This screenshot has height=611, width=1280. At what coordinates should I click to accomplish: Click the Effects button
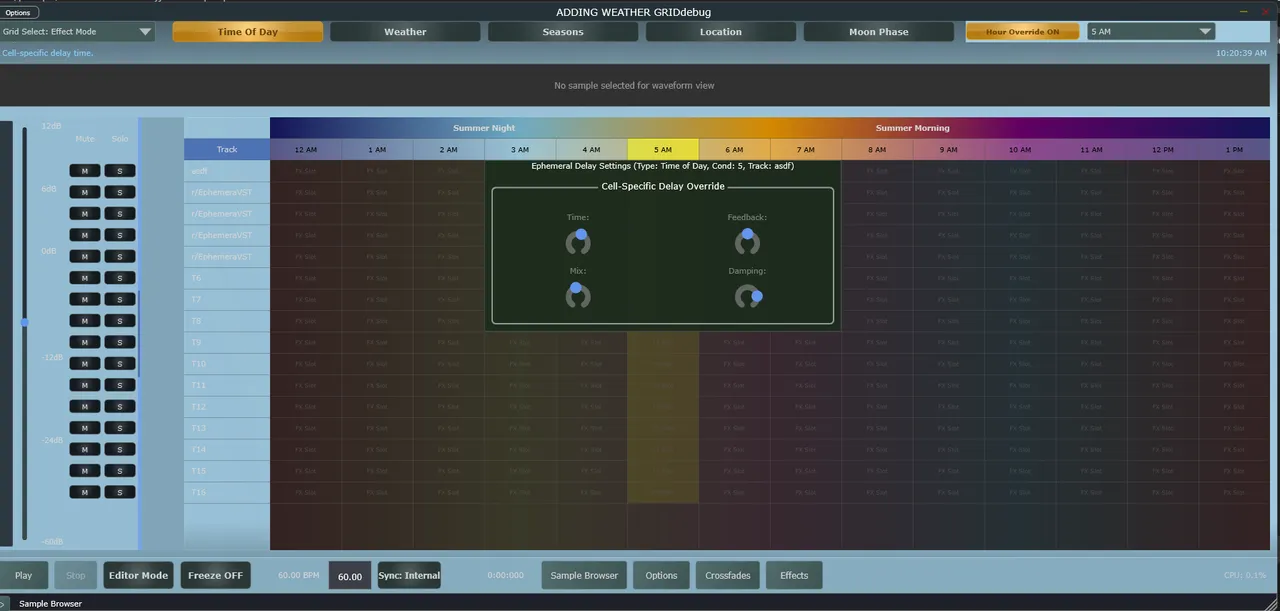pos(794,575)
